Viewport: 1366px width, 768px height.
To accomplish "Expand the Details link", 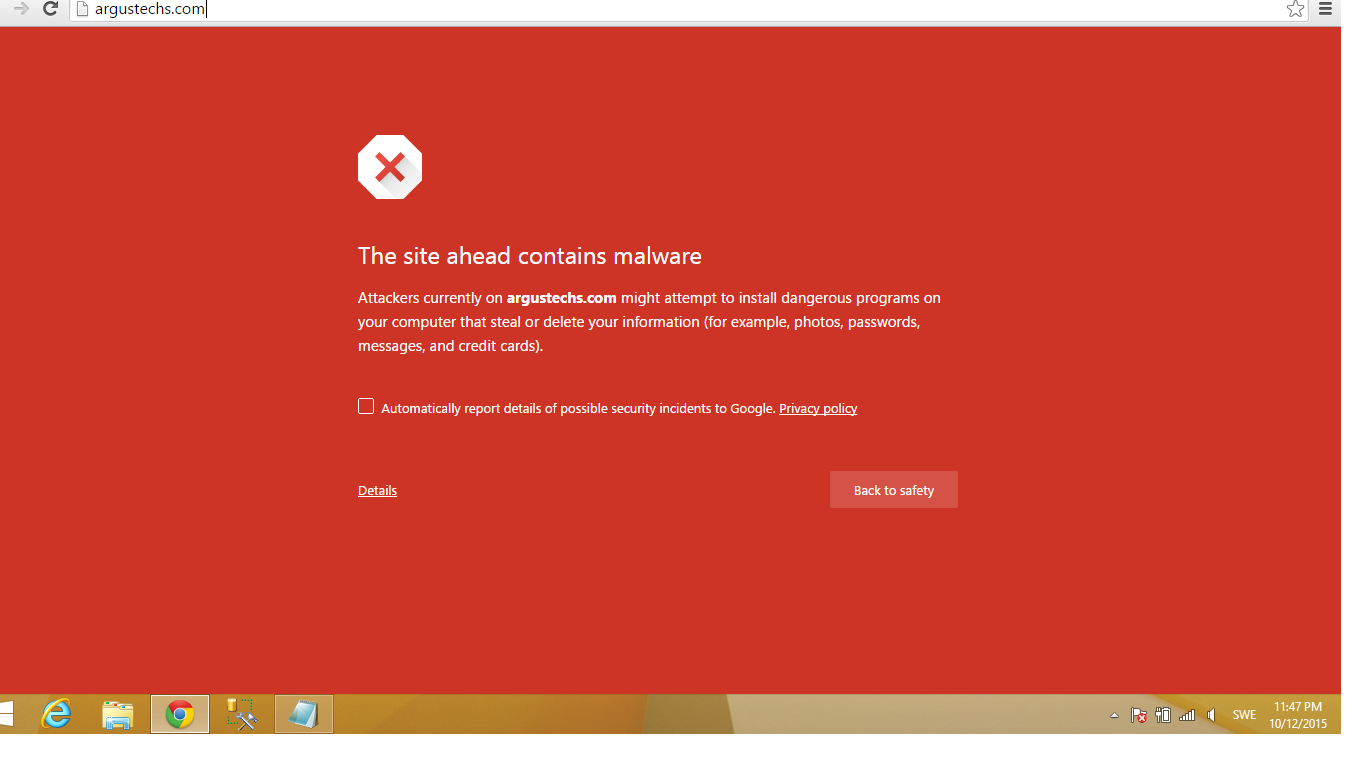I will pos(377,490).
